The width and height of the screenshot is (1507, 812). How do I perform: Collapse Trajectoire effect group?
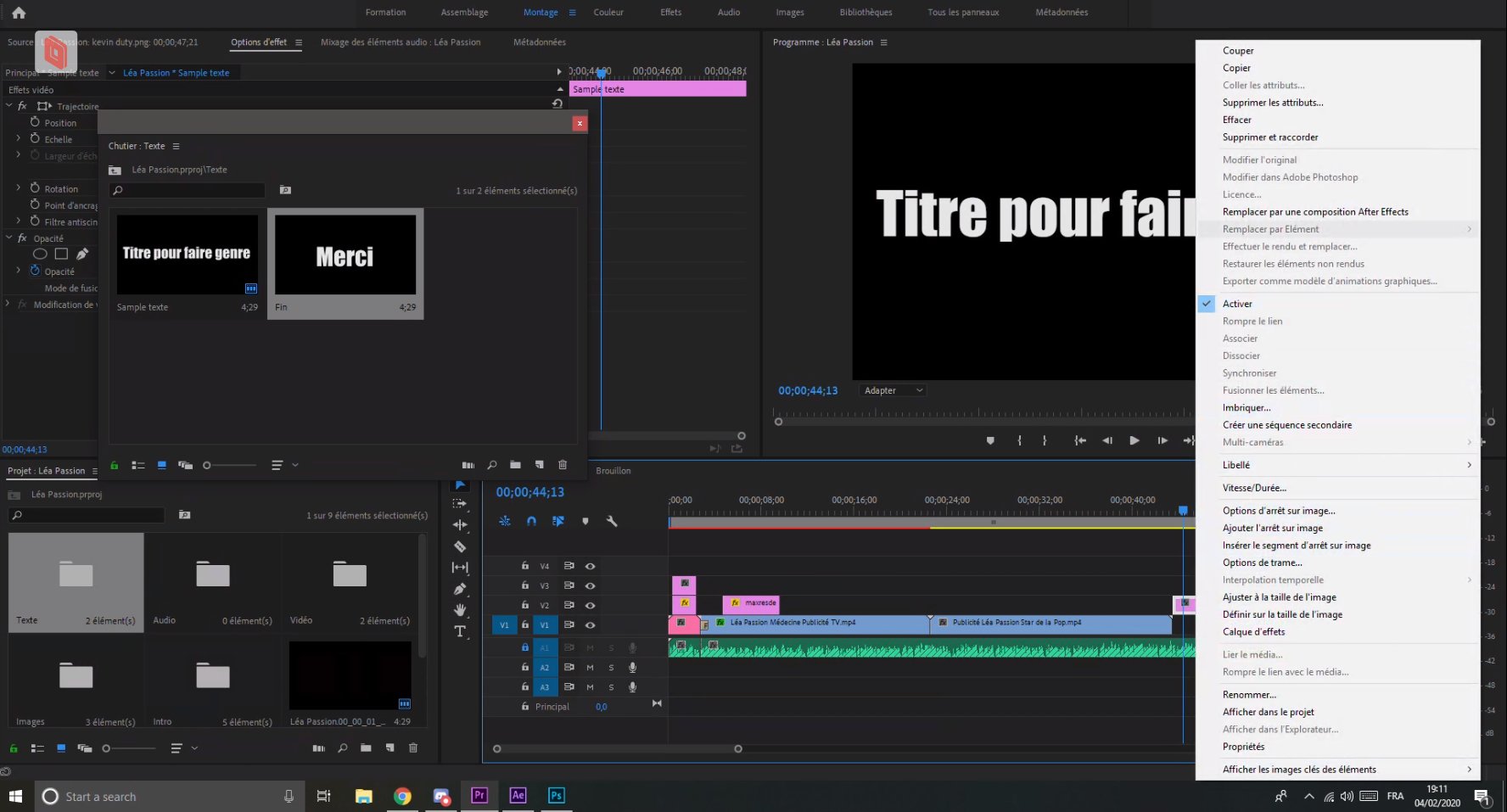tap(9, 106)
